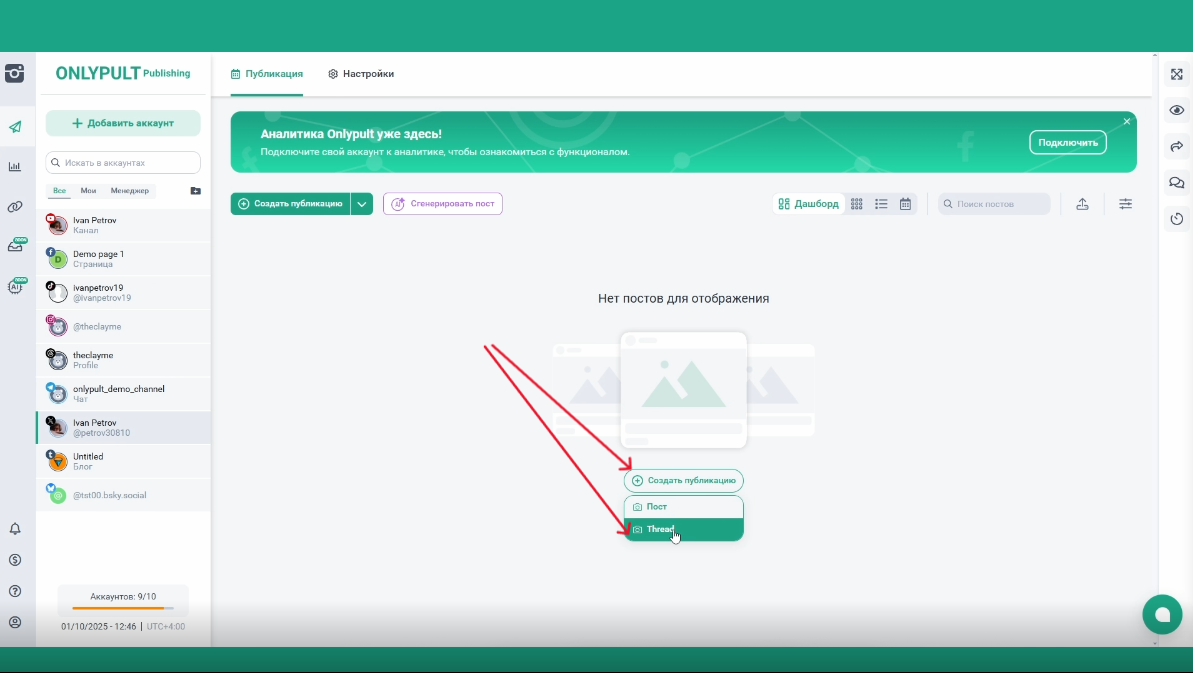The height and width of the screenshot is (673, 1193).
Task: Click the export upload icon near post search
Action: (x=1082, y=204)
